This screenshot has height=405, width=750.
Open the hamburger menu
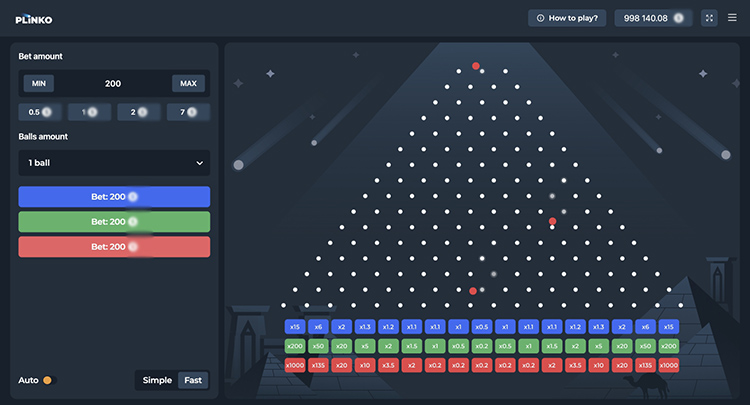tap(732, 18)
